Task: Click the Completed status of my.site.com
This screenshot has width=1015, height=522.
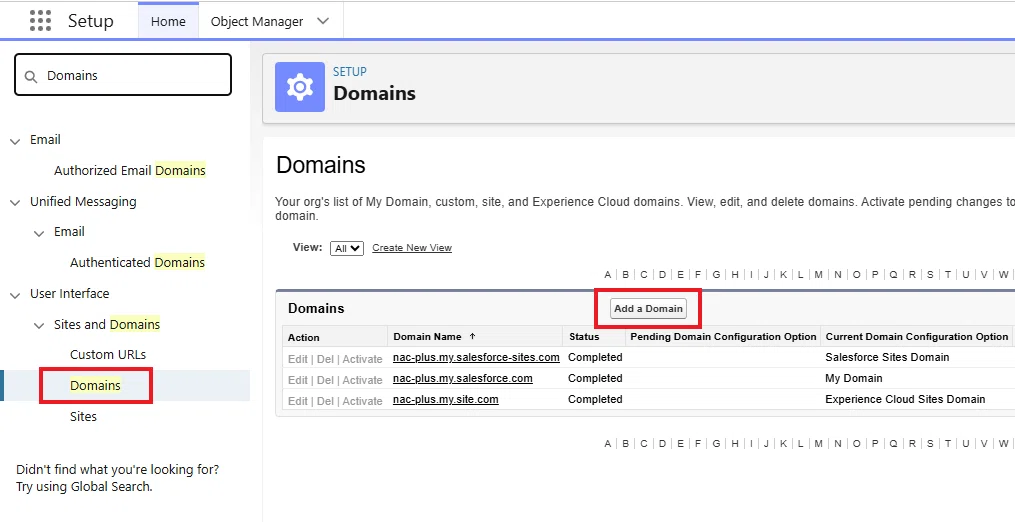Action: click(x=595, y=399)
